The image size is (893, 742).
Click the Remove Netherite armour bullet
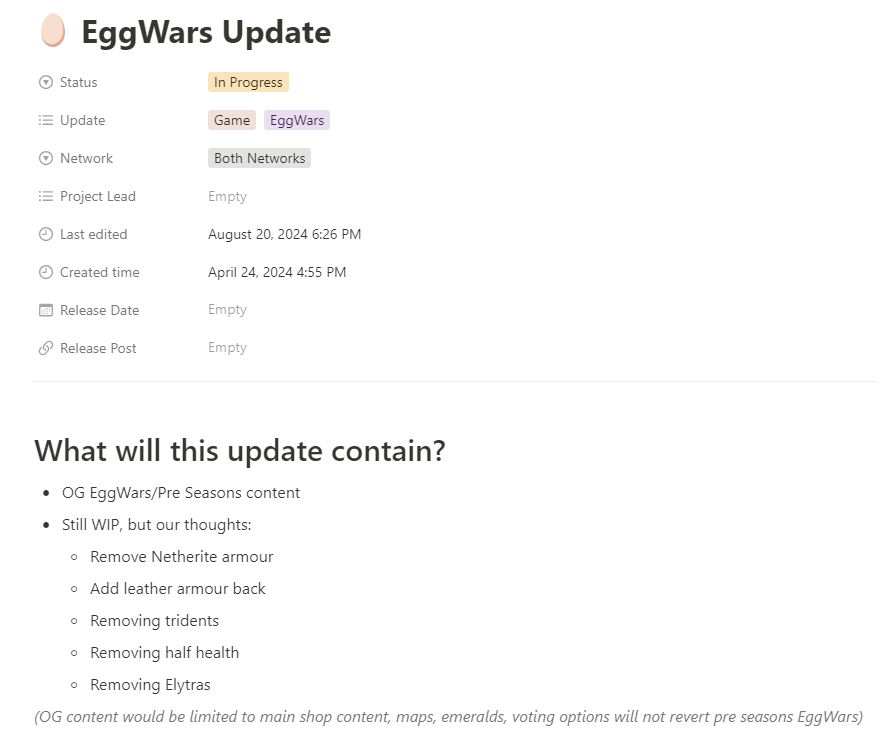point(182,556)
